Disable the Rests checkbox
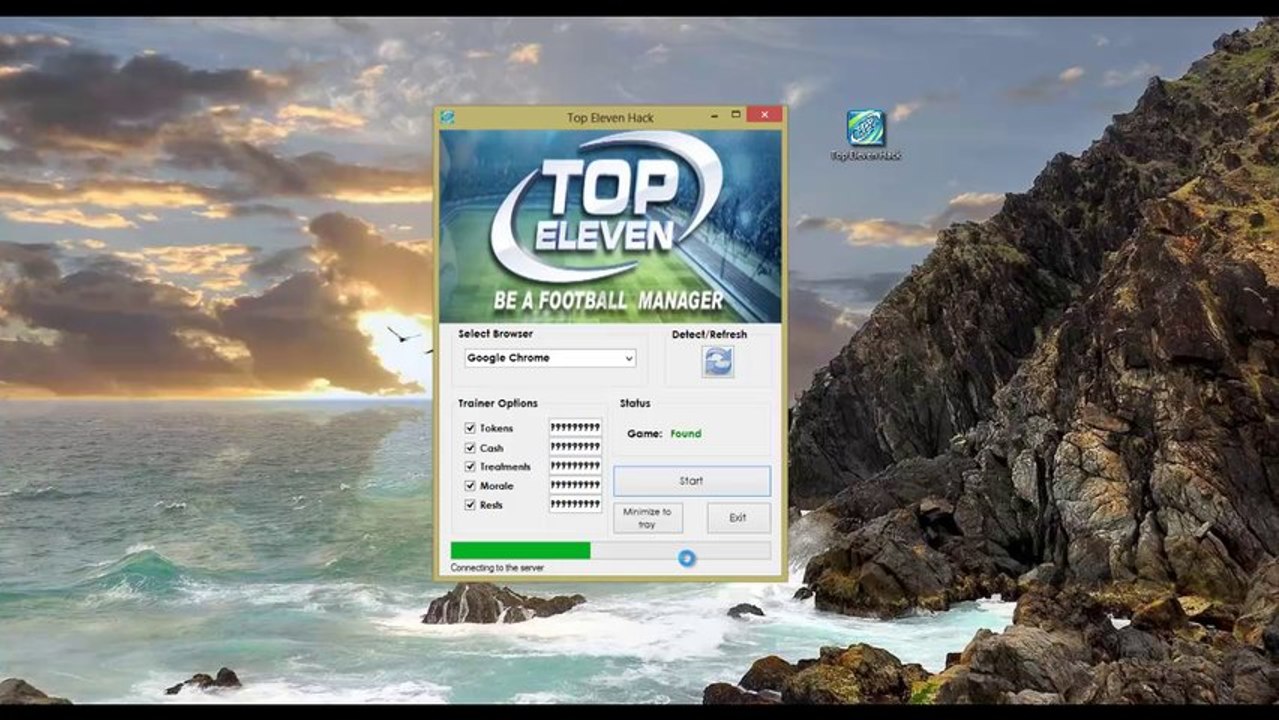This screenshot has width=1279, height=720. point(470,505)
